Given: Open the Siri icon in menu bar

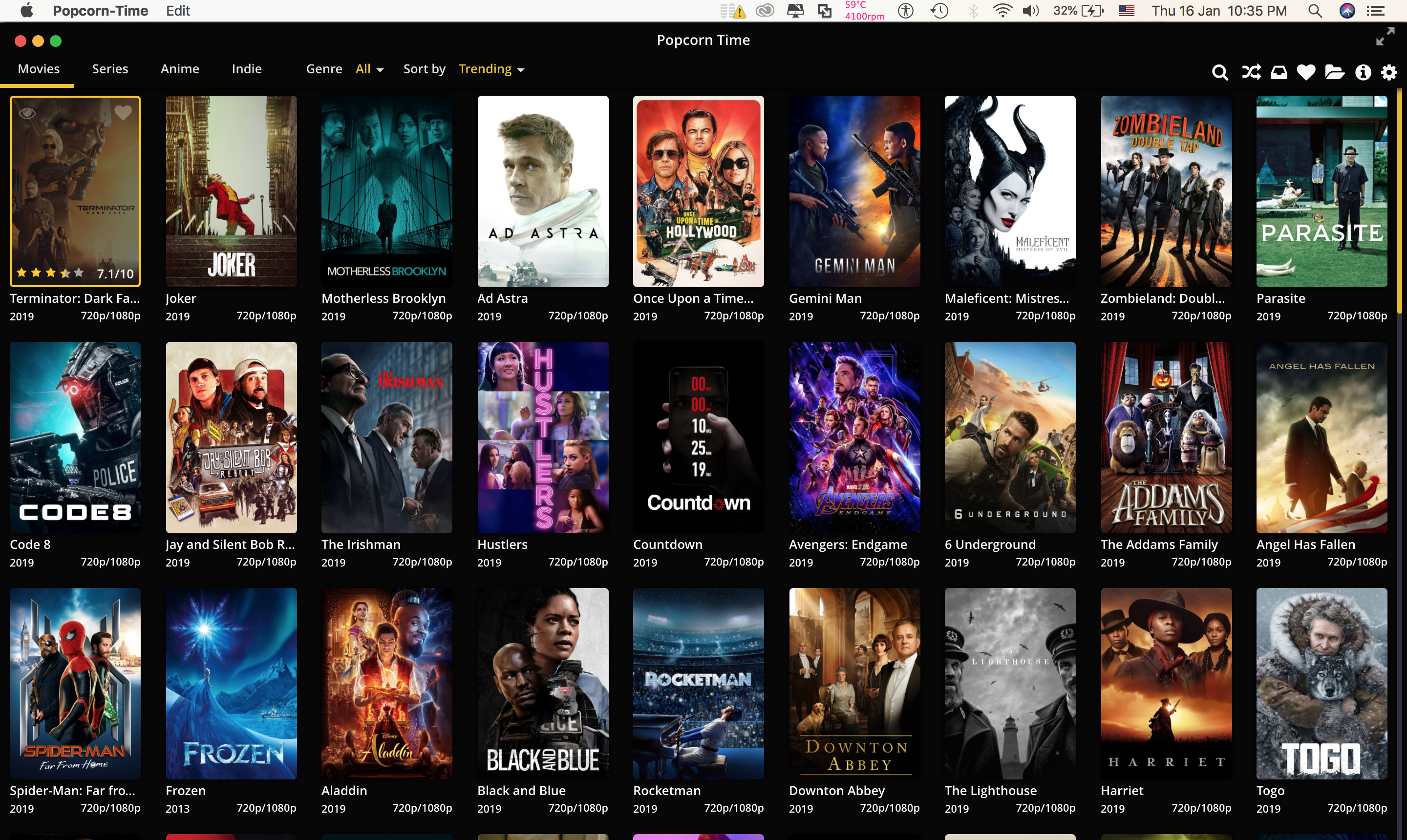Looking at the screenshot, I should (x=1346, y=11).
